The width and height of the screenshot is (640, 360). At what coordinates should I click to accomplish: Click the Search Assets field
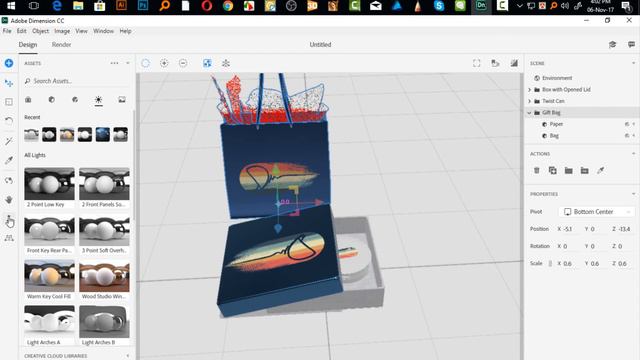click(76, 81)
